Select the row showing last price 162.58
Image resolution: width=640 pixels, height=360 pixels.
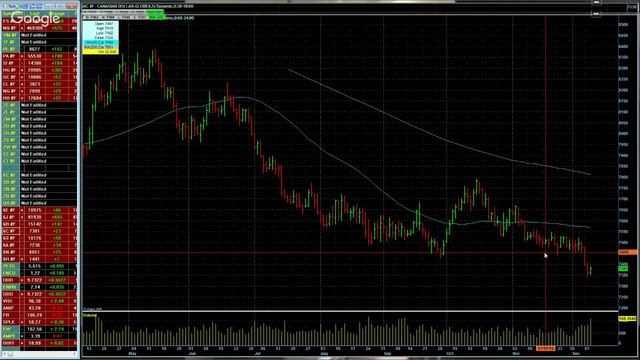click(x=39, y=329)
